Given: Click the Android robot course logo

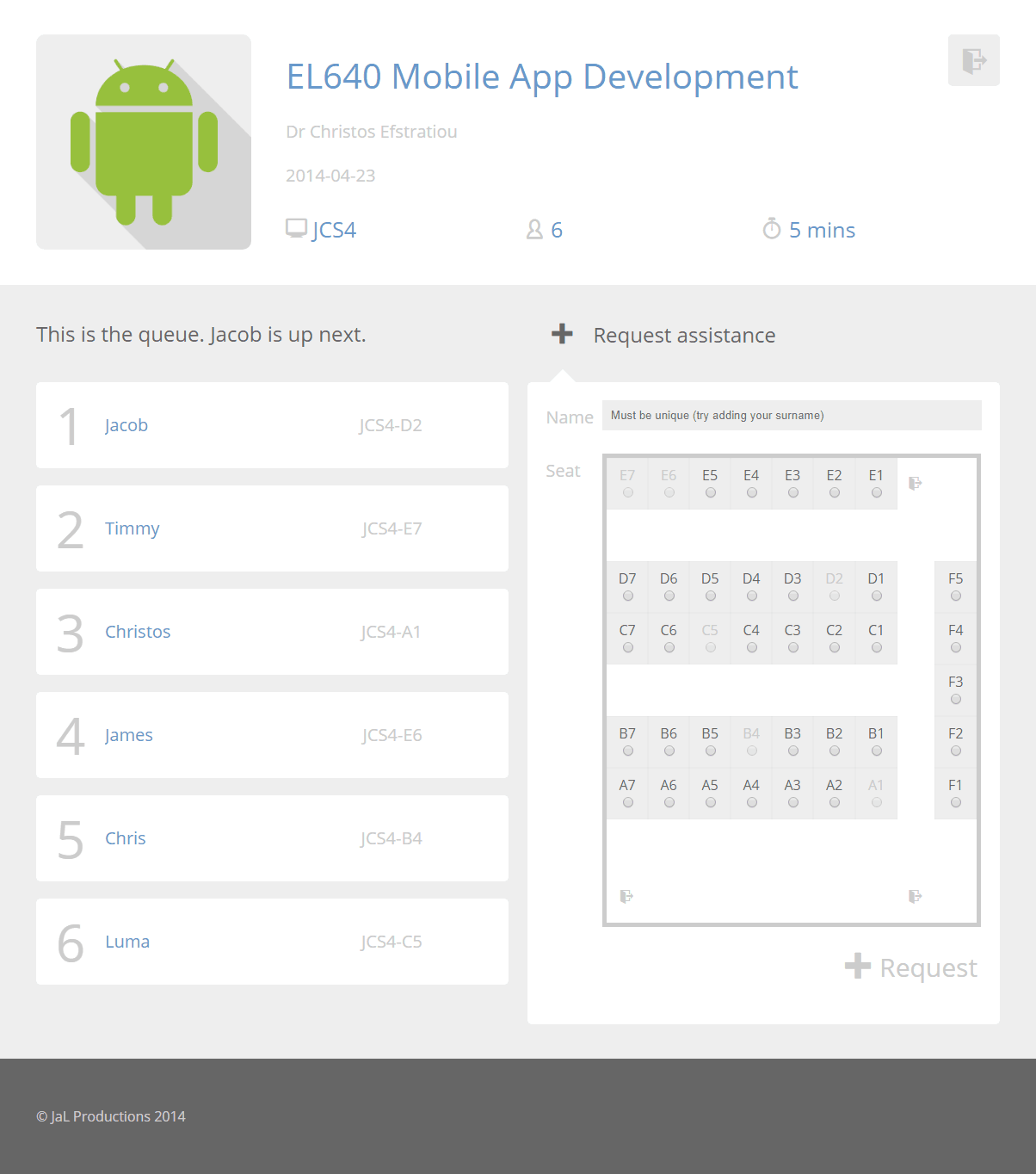Looking at the screenshot, I should [x=144, y=142].
